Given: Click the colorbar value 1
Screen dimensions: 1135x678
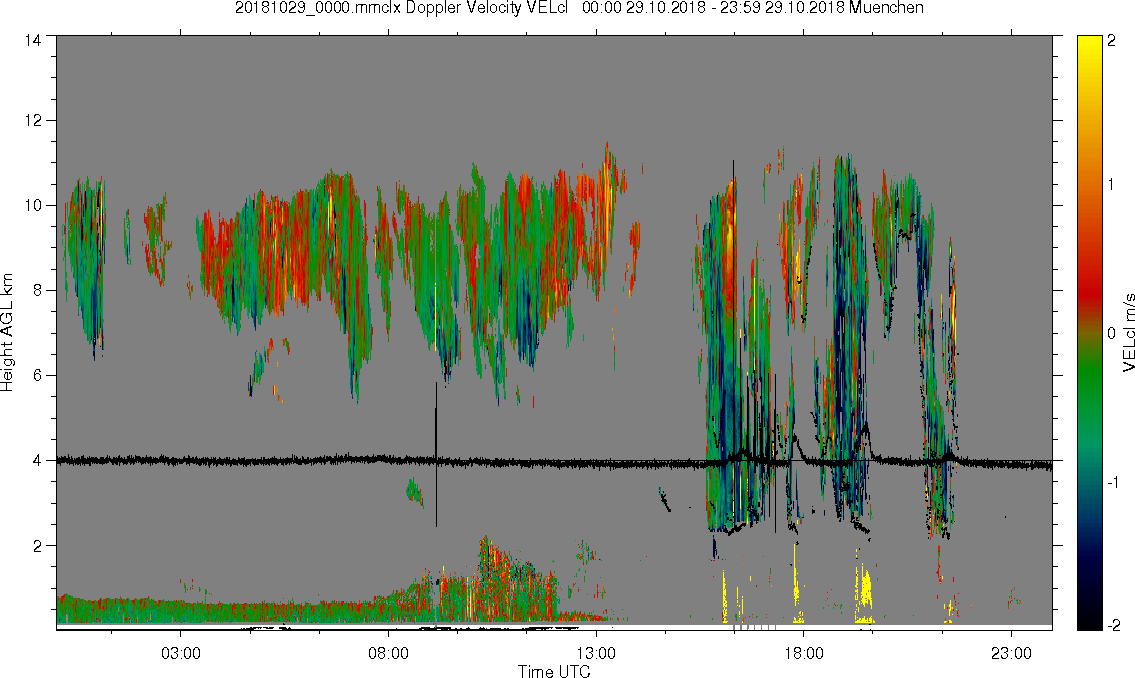Looking at the screenshot, I should (x=1111, y=185).
